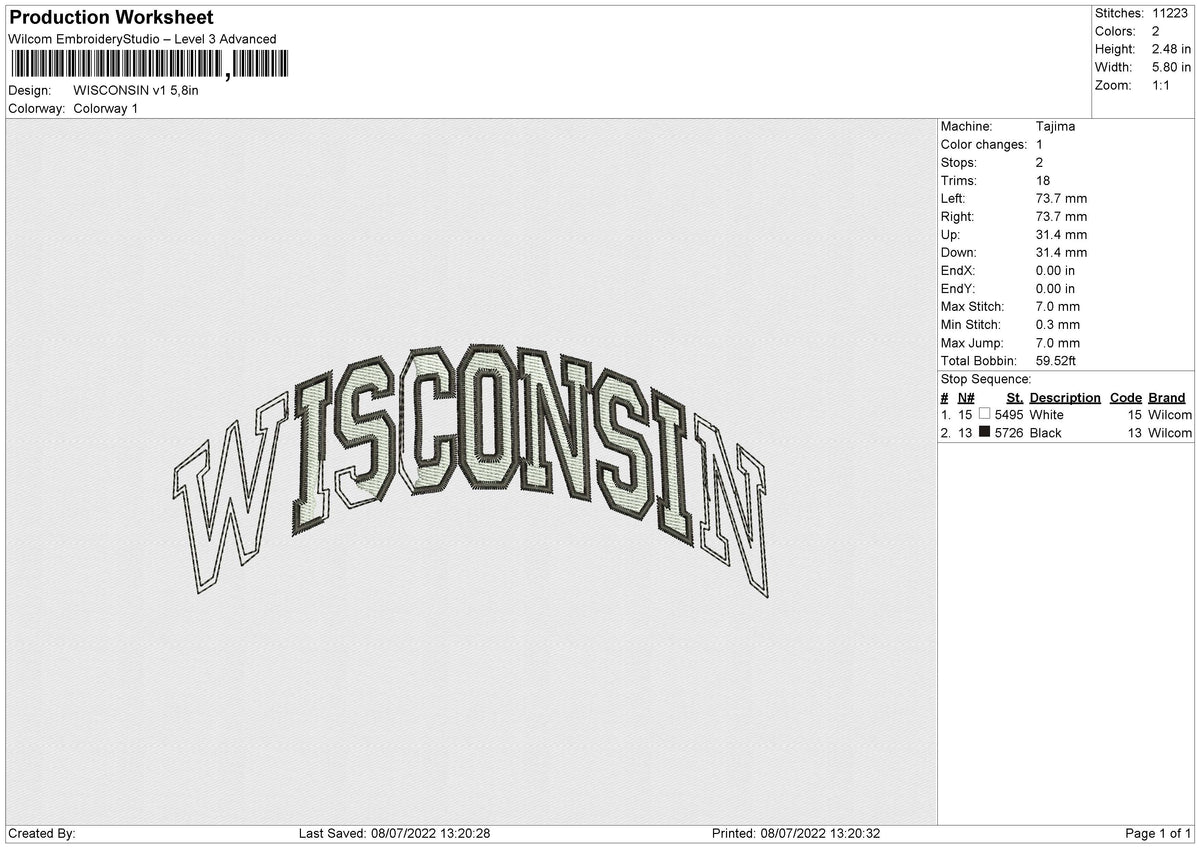This screenshot has height=848, width=1200.
Task: Click the 'Code' column header
Action: [x=1126, y=398]
